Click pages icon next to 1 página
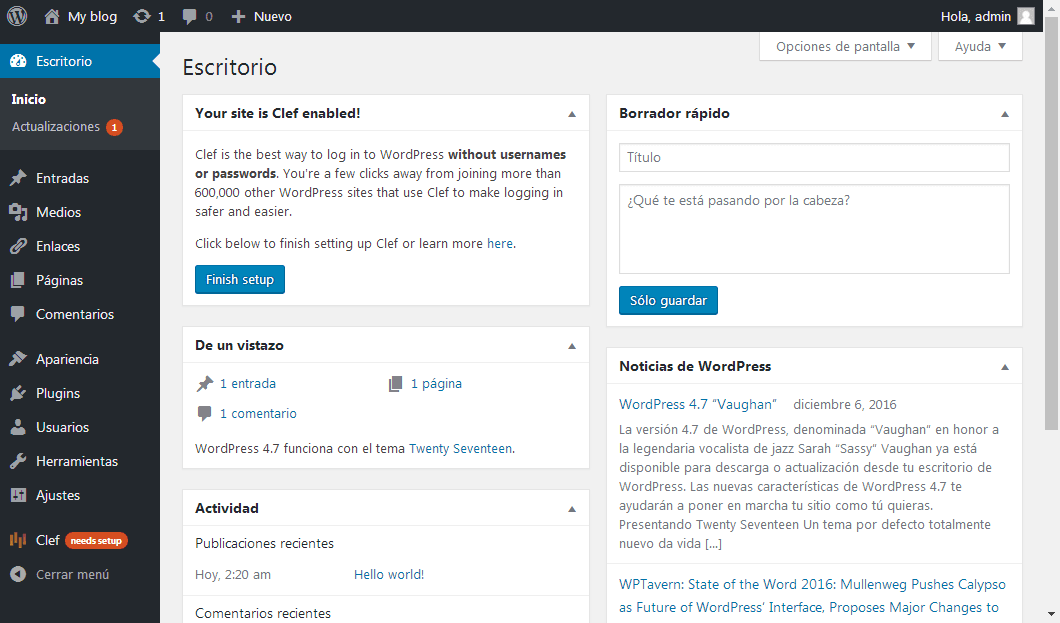1060x623 pixels. [x=395, y=384]
